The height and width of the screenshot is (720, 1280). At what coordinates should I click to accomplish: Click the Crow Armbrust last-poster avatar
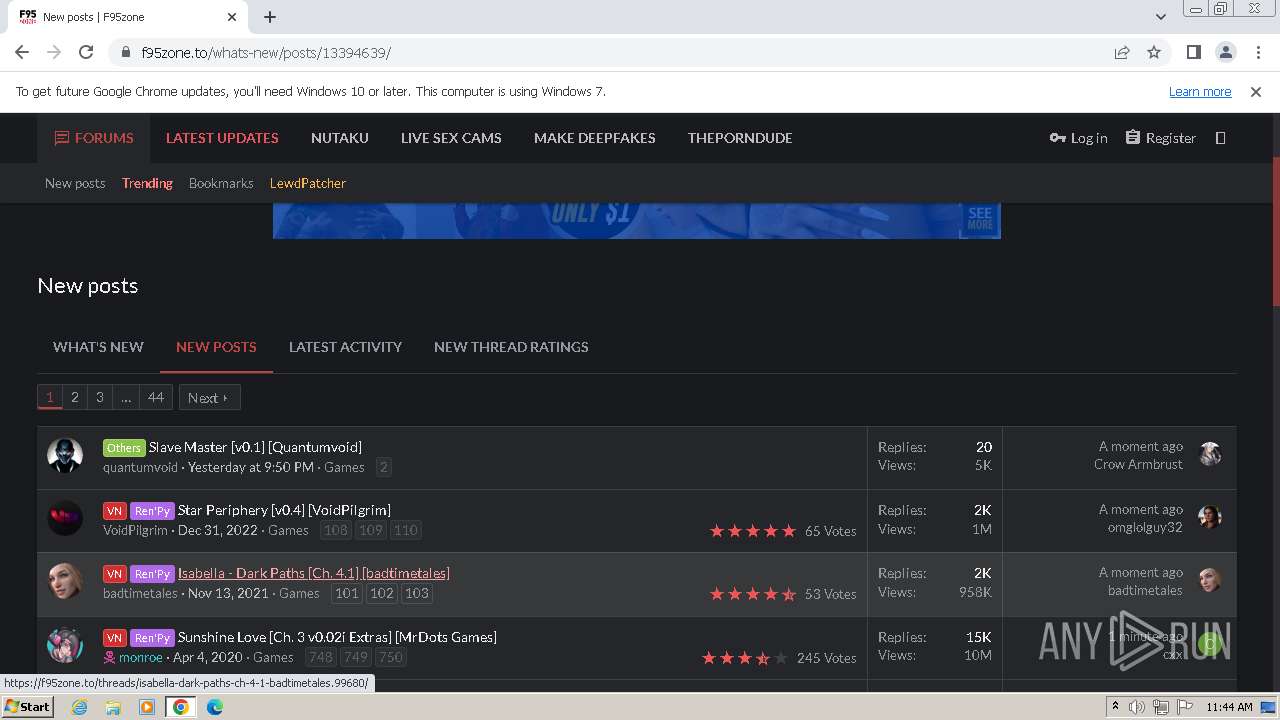click(x=1210, y=454)
